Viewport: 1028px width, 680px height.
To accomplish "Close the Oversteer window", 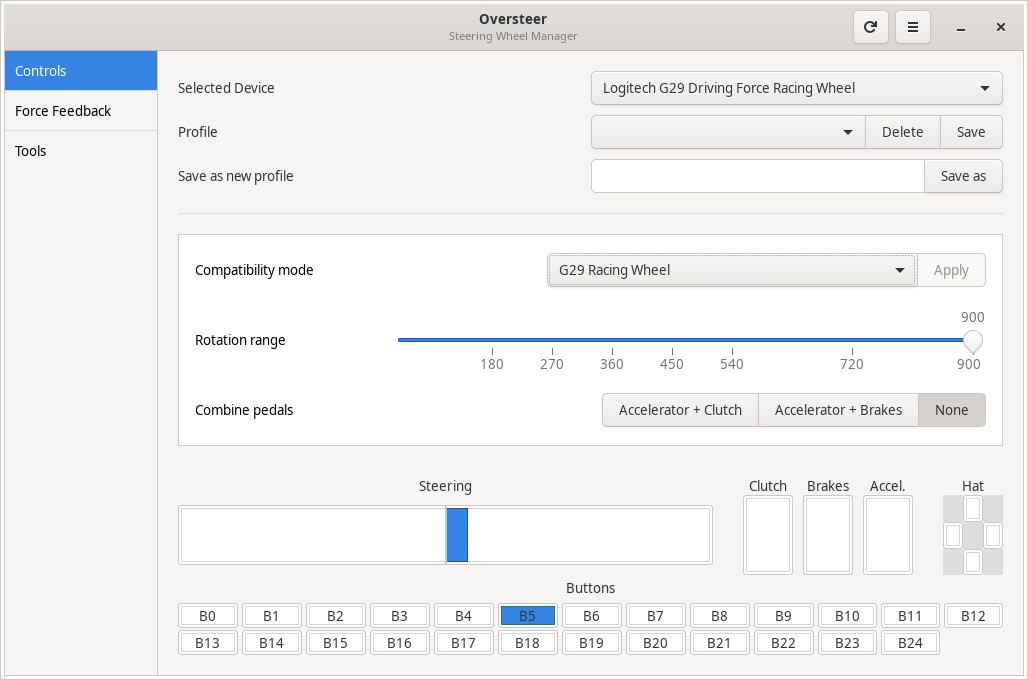I will [1000, 28].
